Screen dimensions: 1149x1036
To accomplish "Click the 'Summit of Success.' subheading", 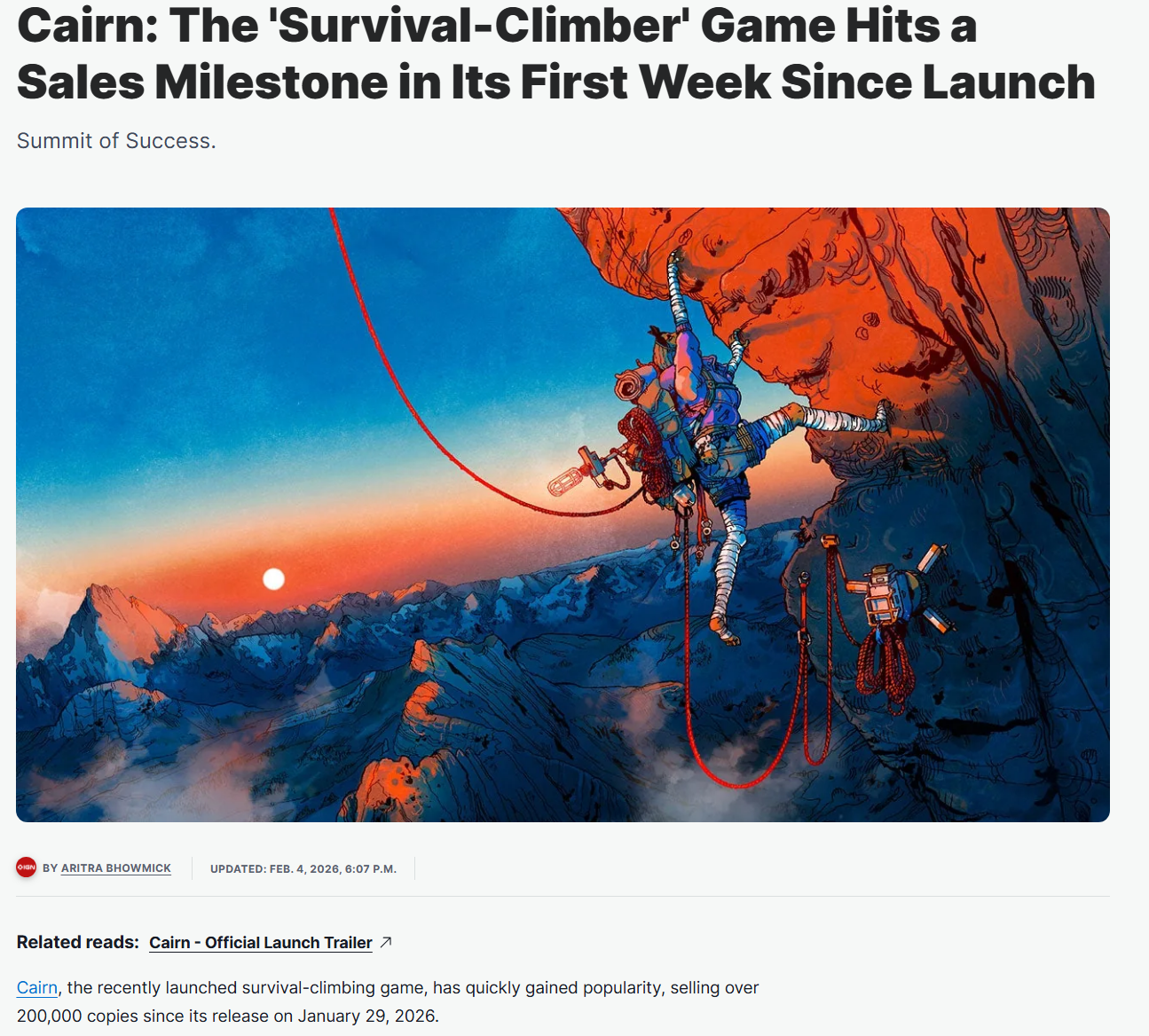I will click(116, 141).
